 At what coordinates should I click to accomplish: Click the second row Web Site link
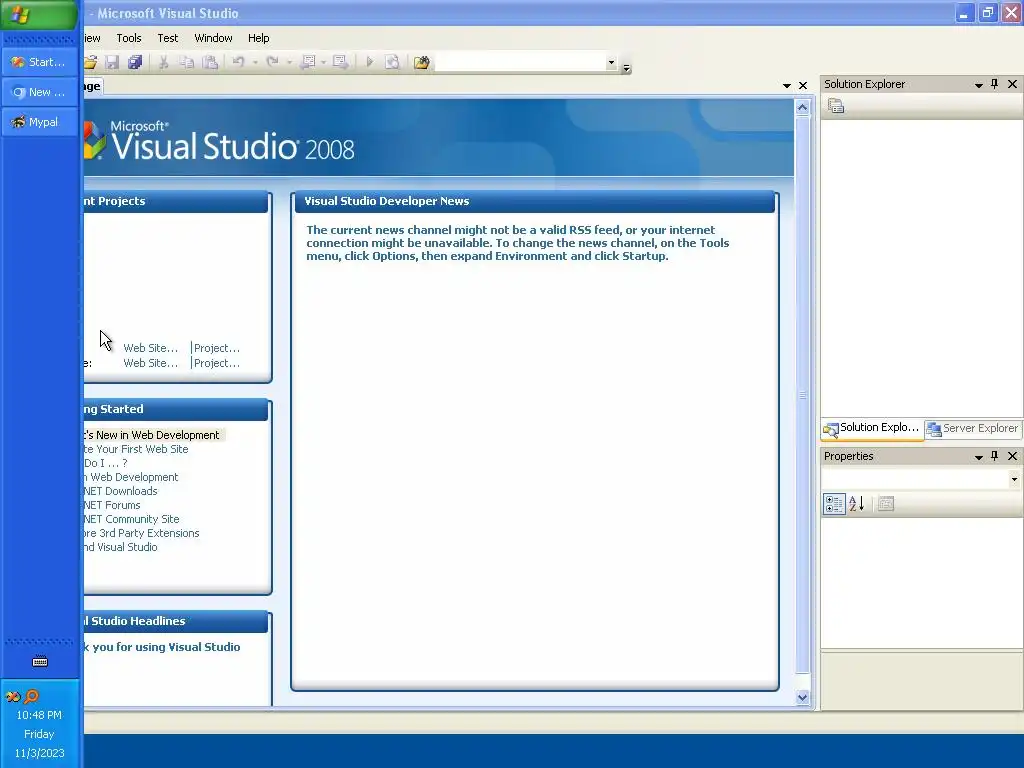[x=150, y=363]
